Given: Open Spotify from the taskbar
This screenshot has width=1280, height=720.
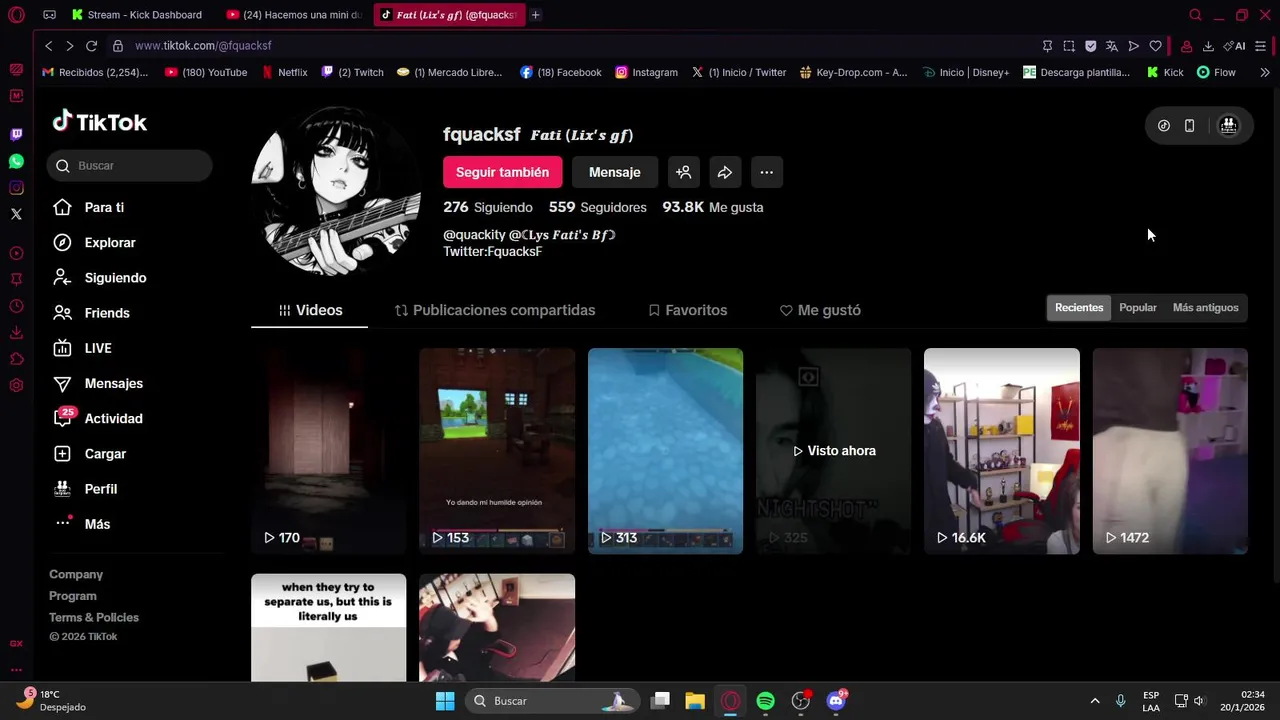Looking at the screenshot, I should coord(765,701).
